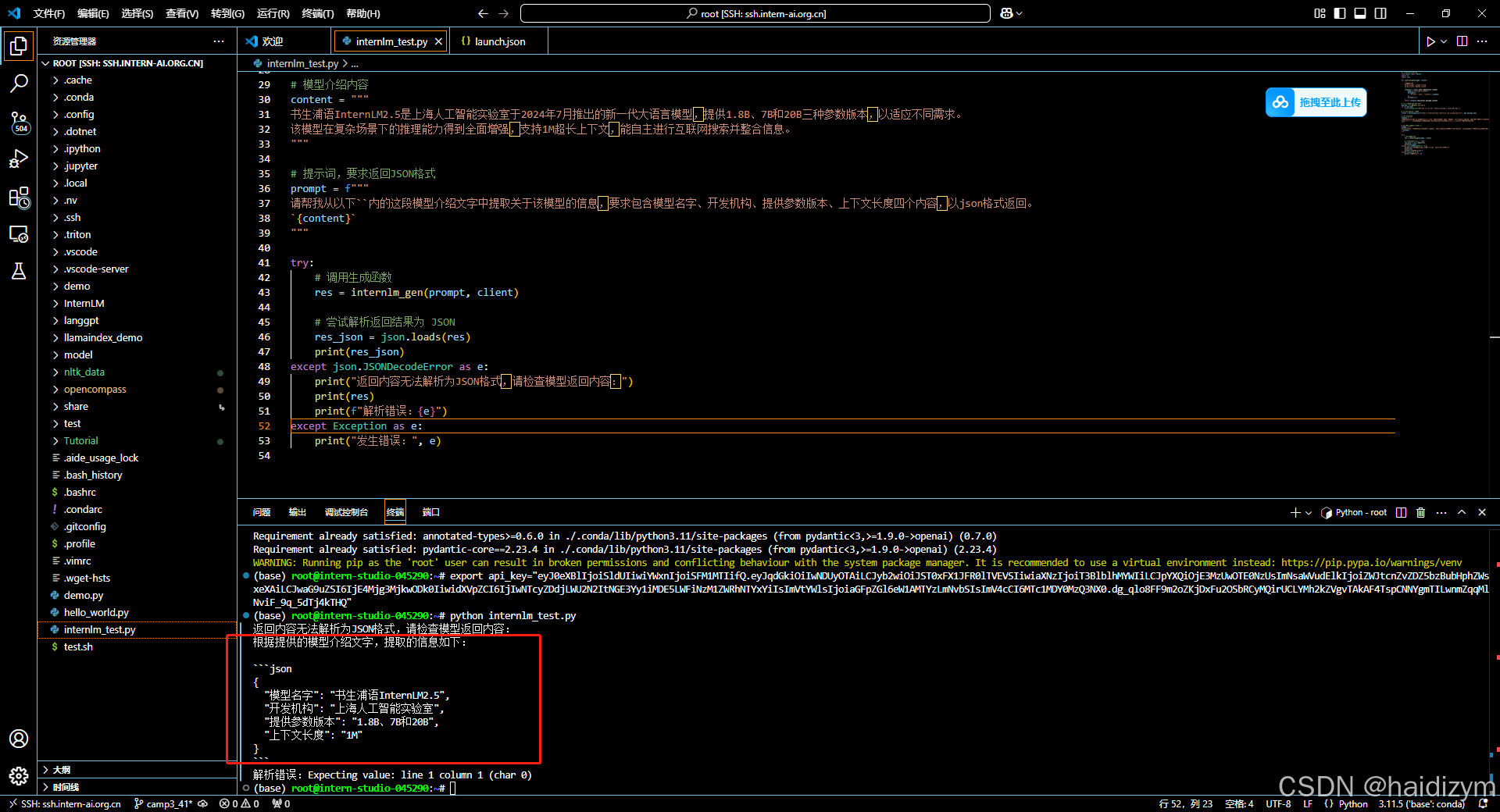This screenshot has height=812, width=1500.
Task: Customize layout icon in title bar
Action: (x=1320, y=13)
